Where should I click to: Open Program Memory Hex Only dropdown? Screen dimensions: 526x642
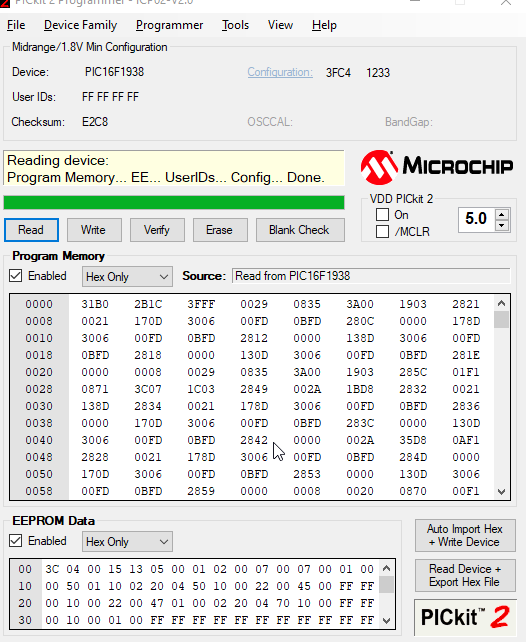[x=127, y=277]
